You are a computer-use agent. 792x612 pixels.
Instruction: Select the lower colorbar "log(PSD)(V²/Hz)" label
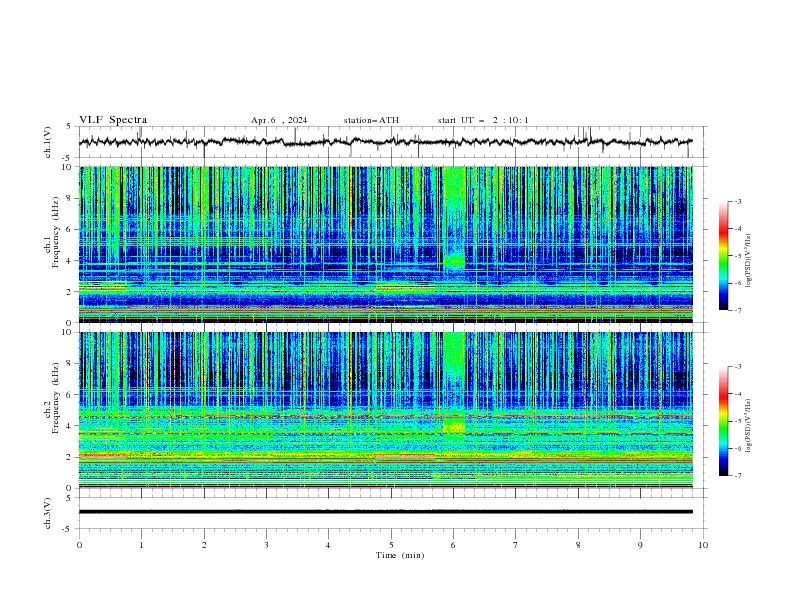pos(748,426)
